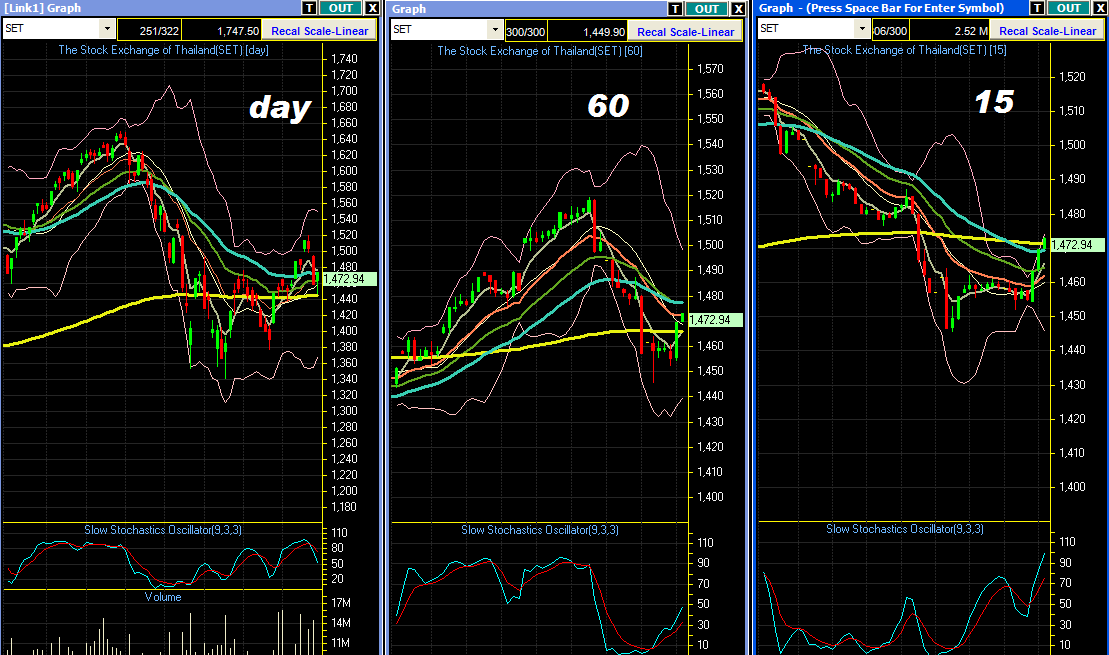The image size is (1109, 655).
Task: Click the Volume panel label
Action: (x=163, y=597)
